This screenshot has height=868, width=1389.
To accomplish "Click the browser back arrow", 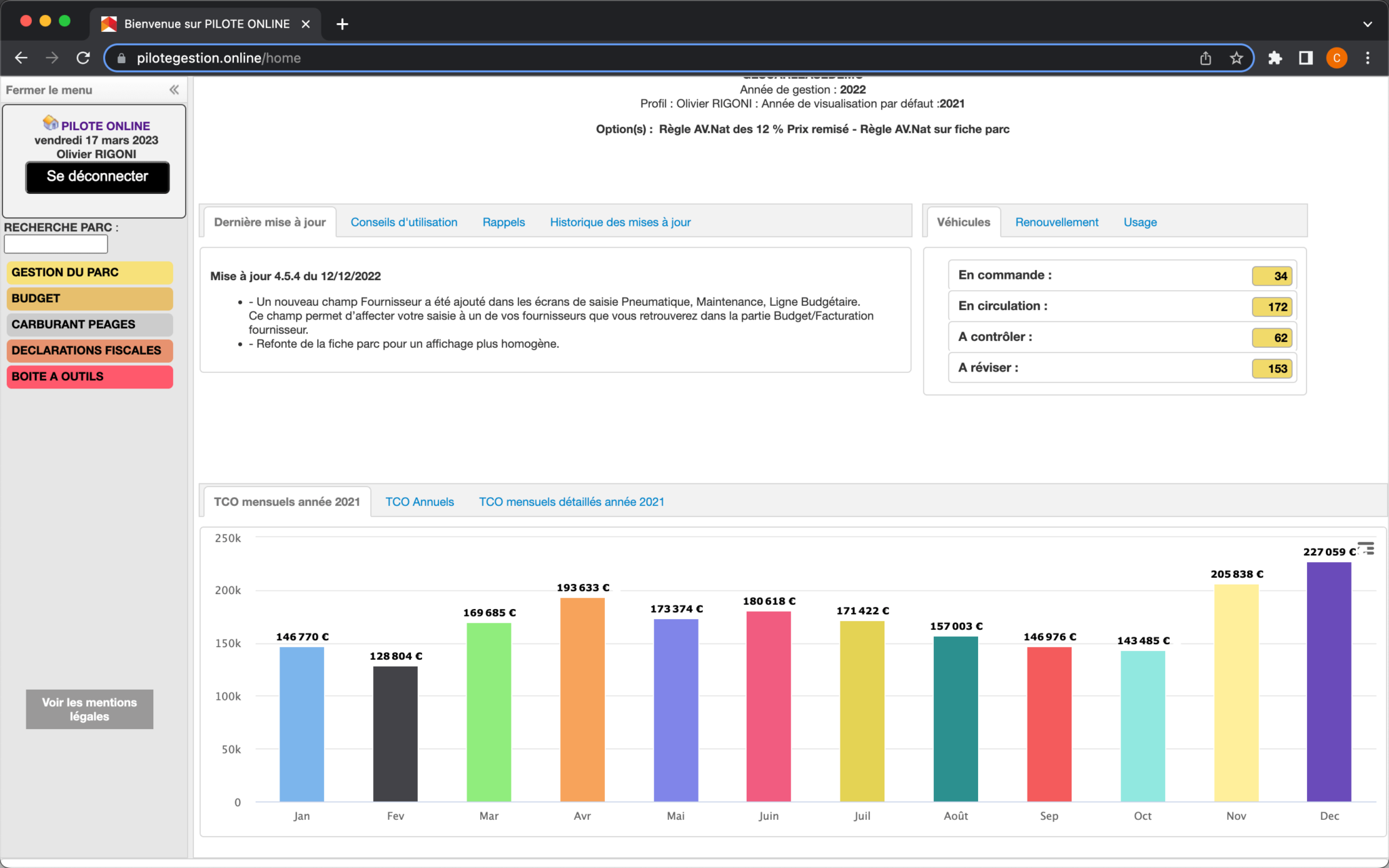I will (x=21, y=58).
